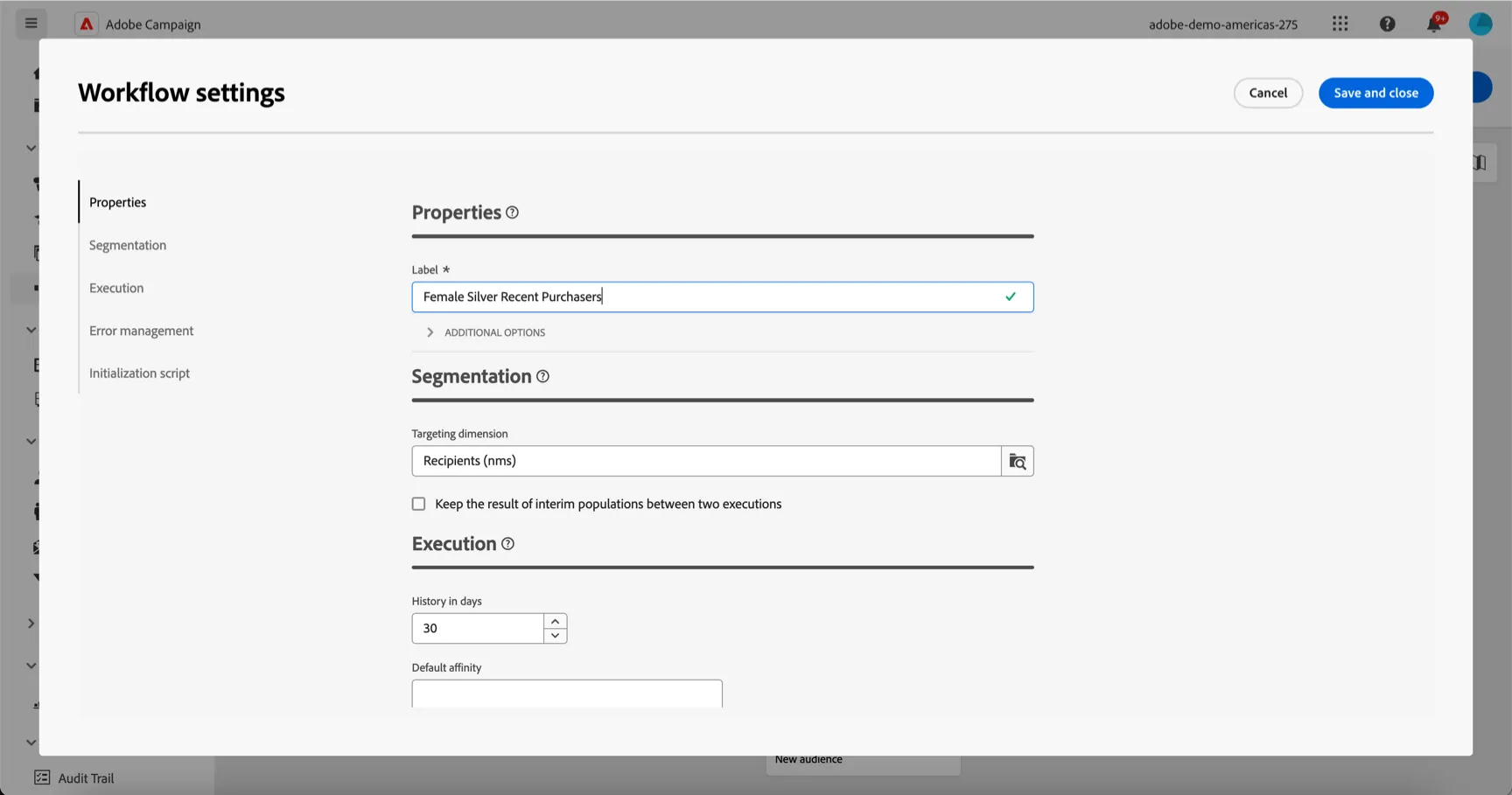Open the help question mark icon
Image resolution: width=1512 pixels, height=795 pixels.
click(1387, 24)
